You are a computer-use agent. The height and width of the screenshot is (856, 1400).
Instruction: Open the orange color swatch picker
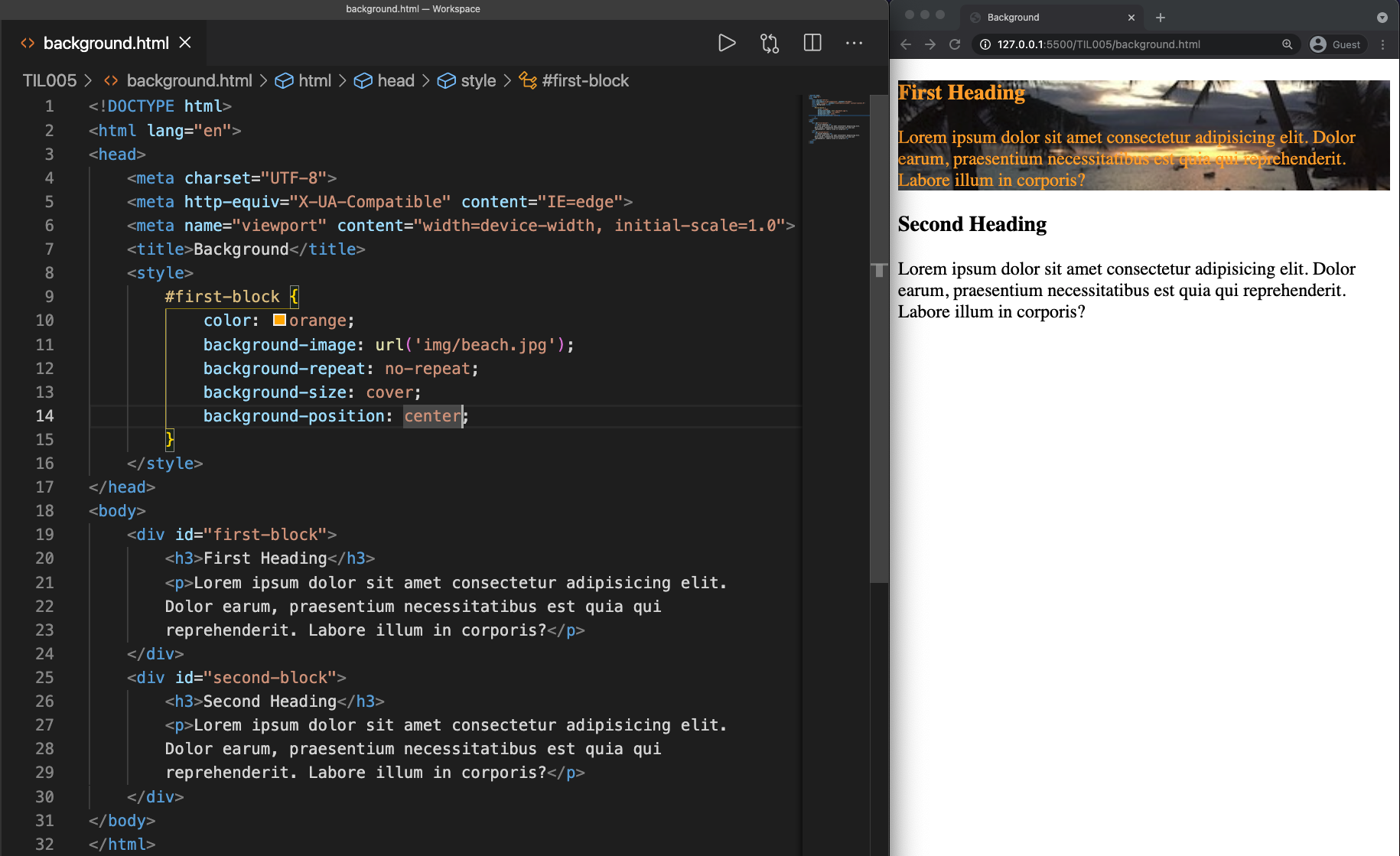click(279, 320)
